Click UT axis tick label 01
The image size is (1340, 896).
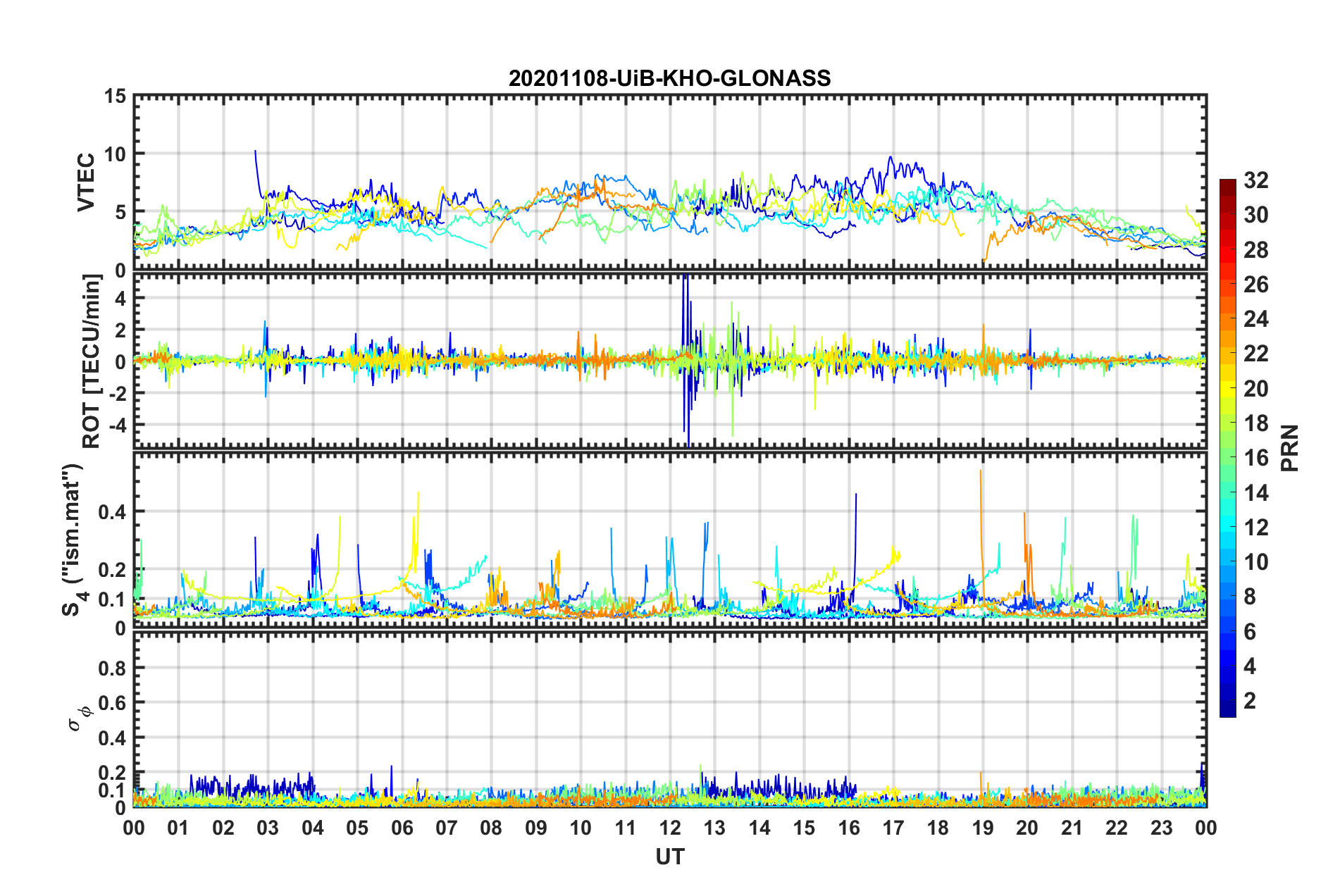(x=178, y=828)
